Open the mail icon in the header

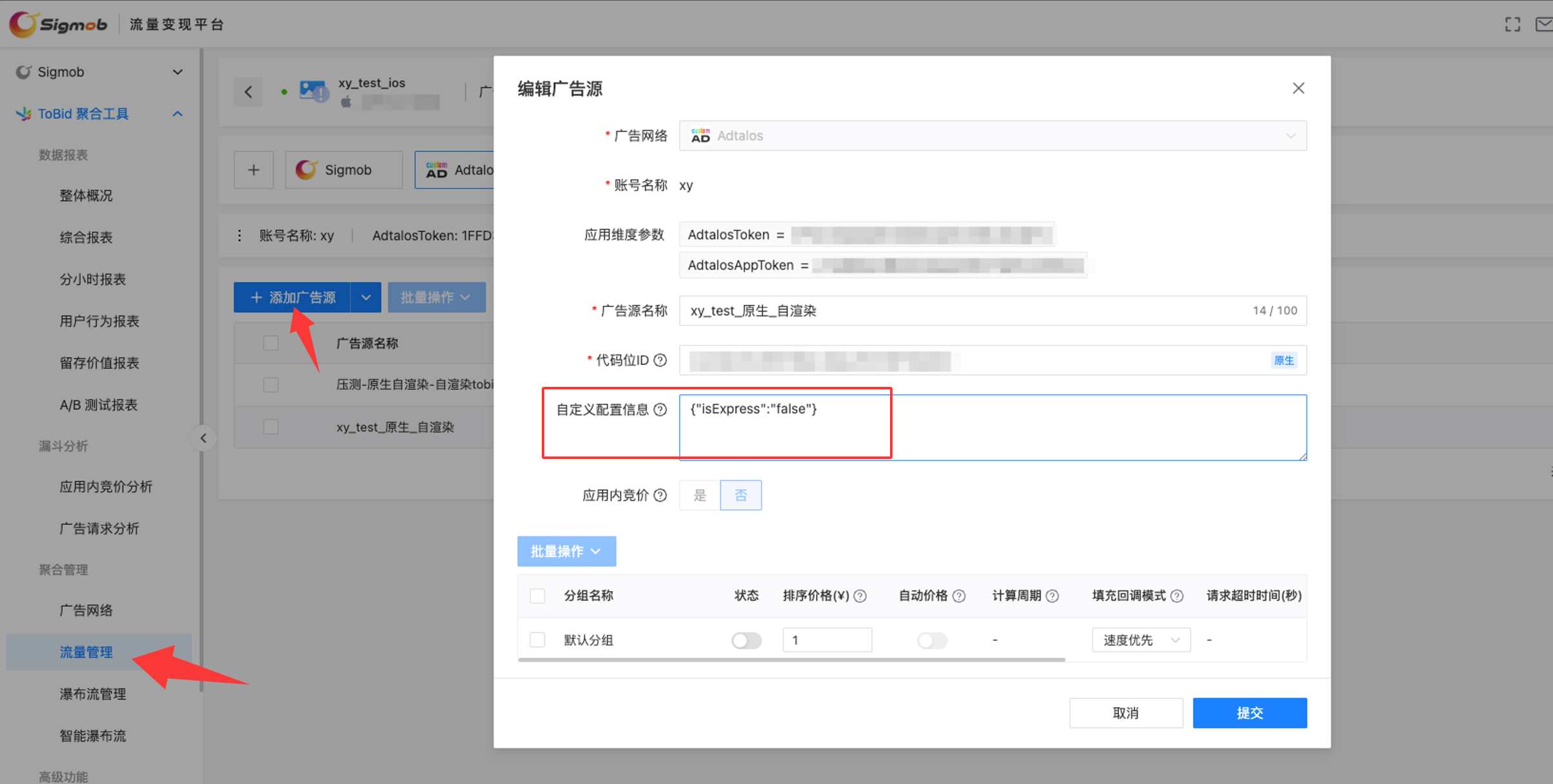tap(1544, 24)
